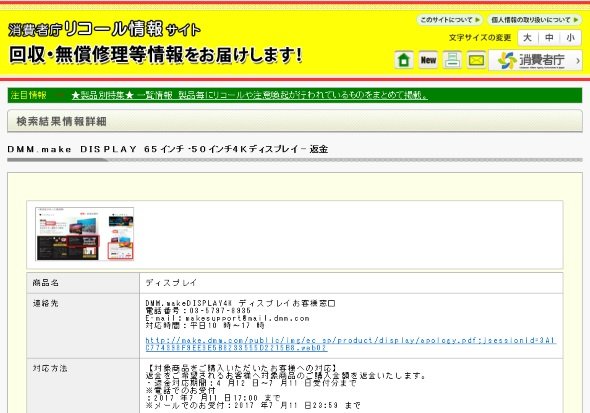
Task: Open the 製品別特集 featured info link
Action: (249, 95)
